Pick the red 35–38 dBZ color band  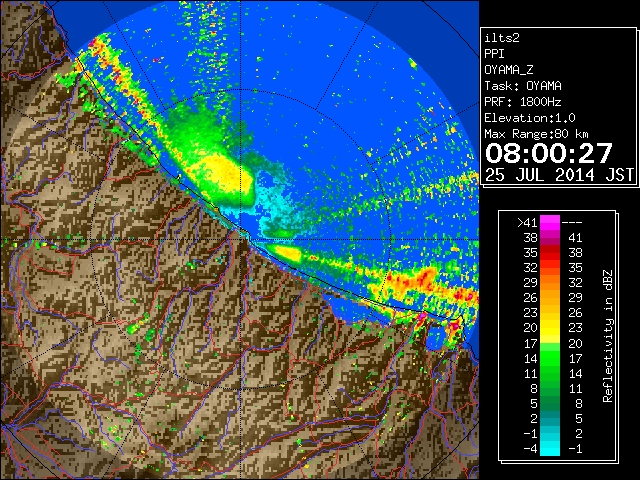549,253
